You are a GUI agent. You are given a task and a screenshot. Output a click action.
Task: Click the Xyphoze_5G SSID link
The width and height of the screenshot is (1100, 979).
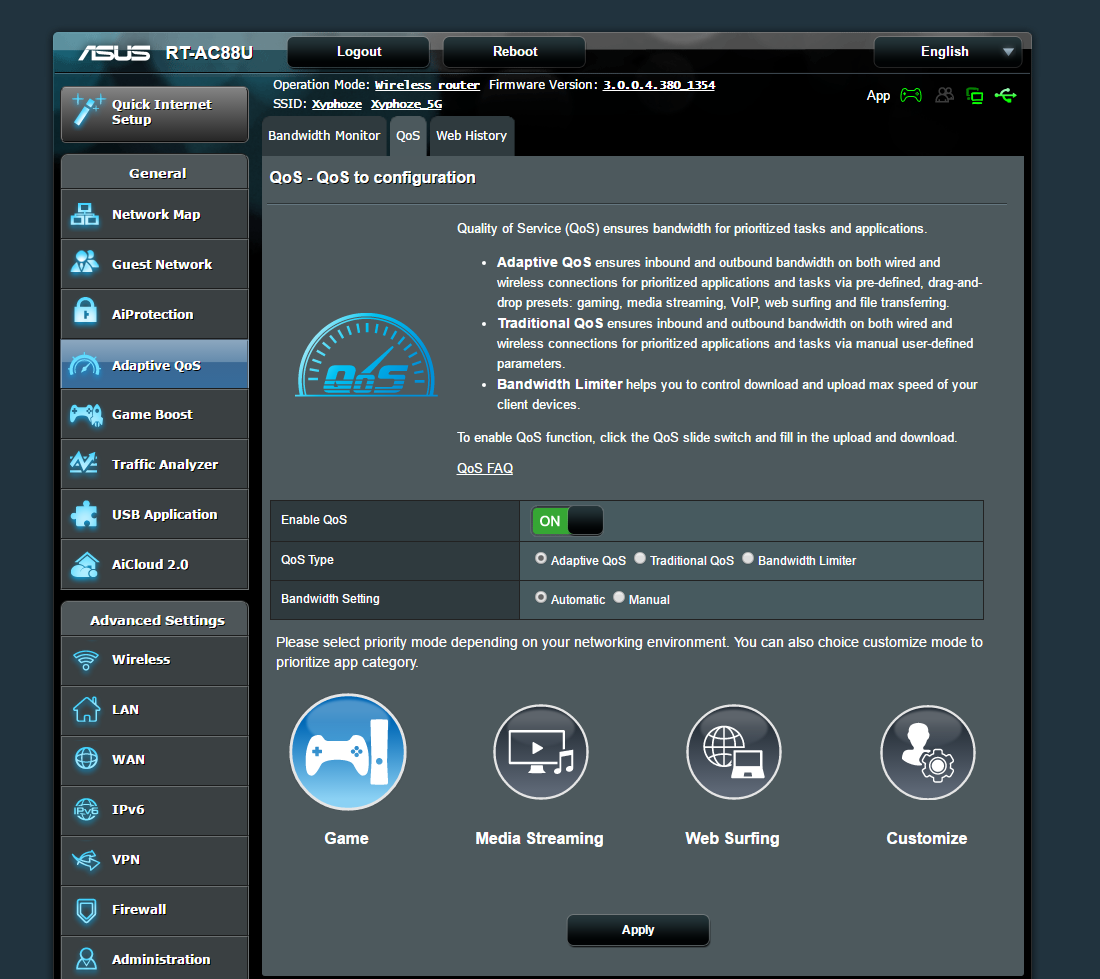tap(406, 104)
